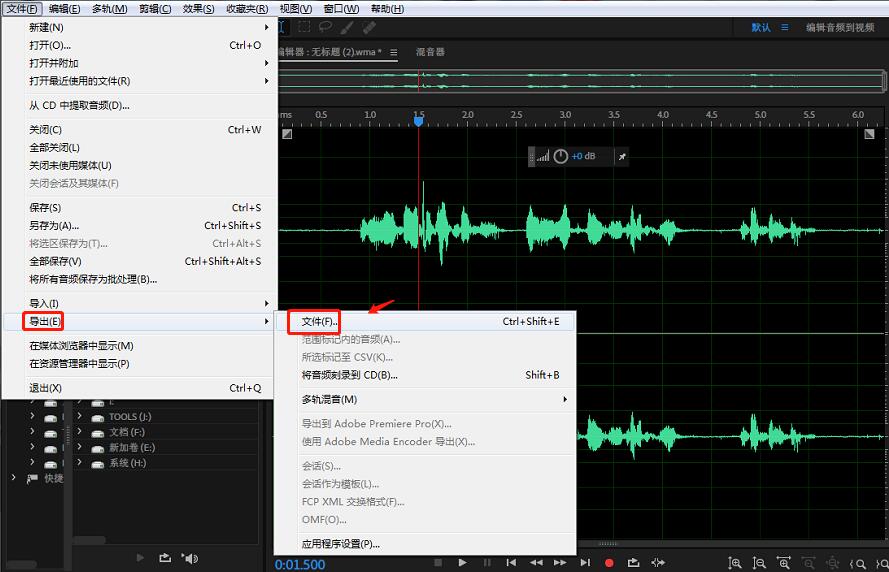Click the Fast Forward transport button
Viewport: 889px width, 572px height.
[x=560, y=562]
